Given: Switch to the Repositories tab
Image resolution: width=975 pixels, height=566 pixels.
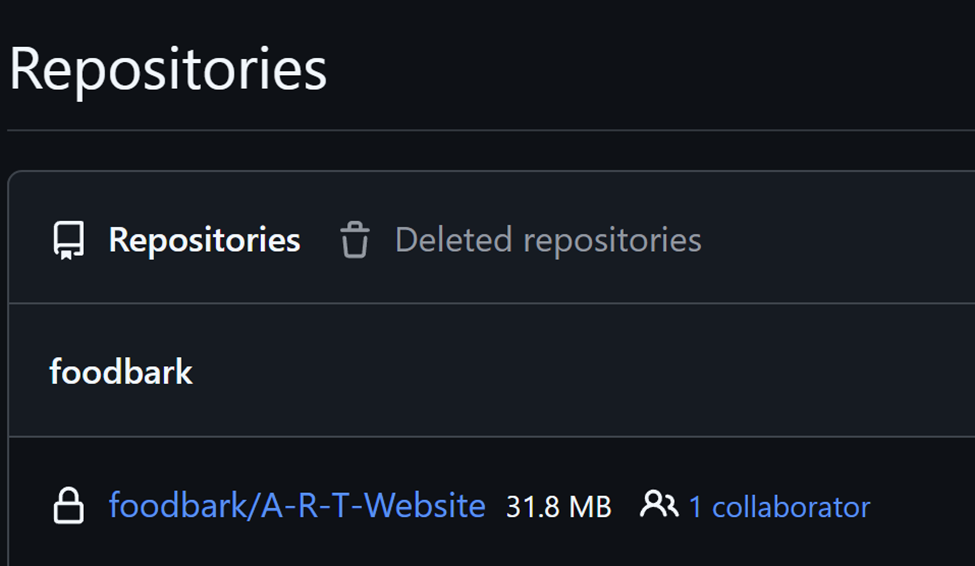Looking at the screenshot, I should [x=204, y=240].
